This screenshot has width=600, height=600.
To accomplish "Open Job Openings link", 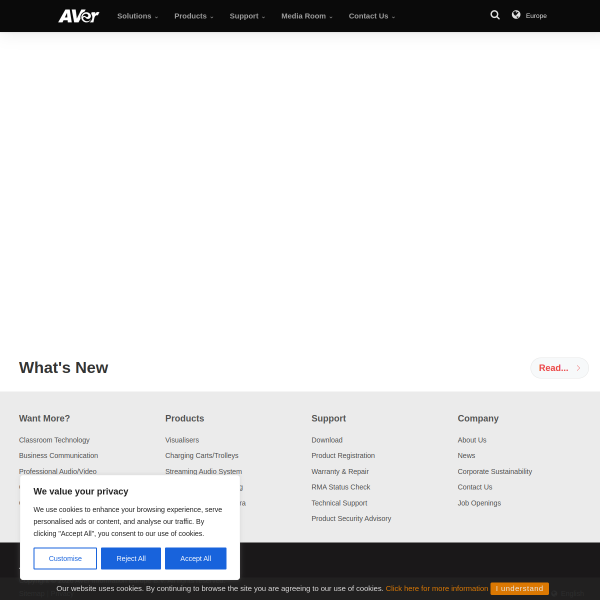I will (479, 503).
